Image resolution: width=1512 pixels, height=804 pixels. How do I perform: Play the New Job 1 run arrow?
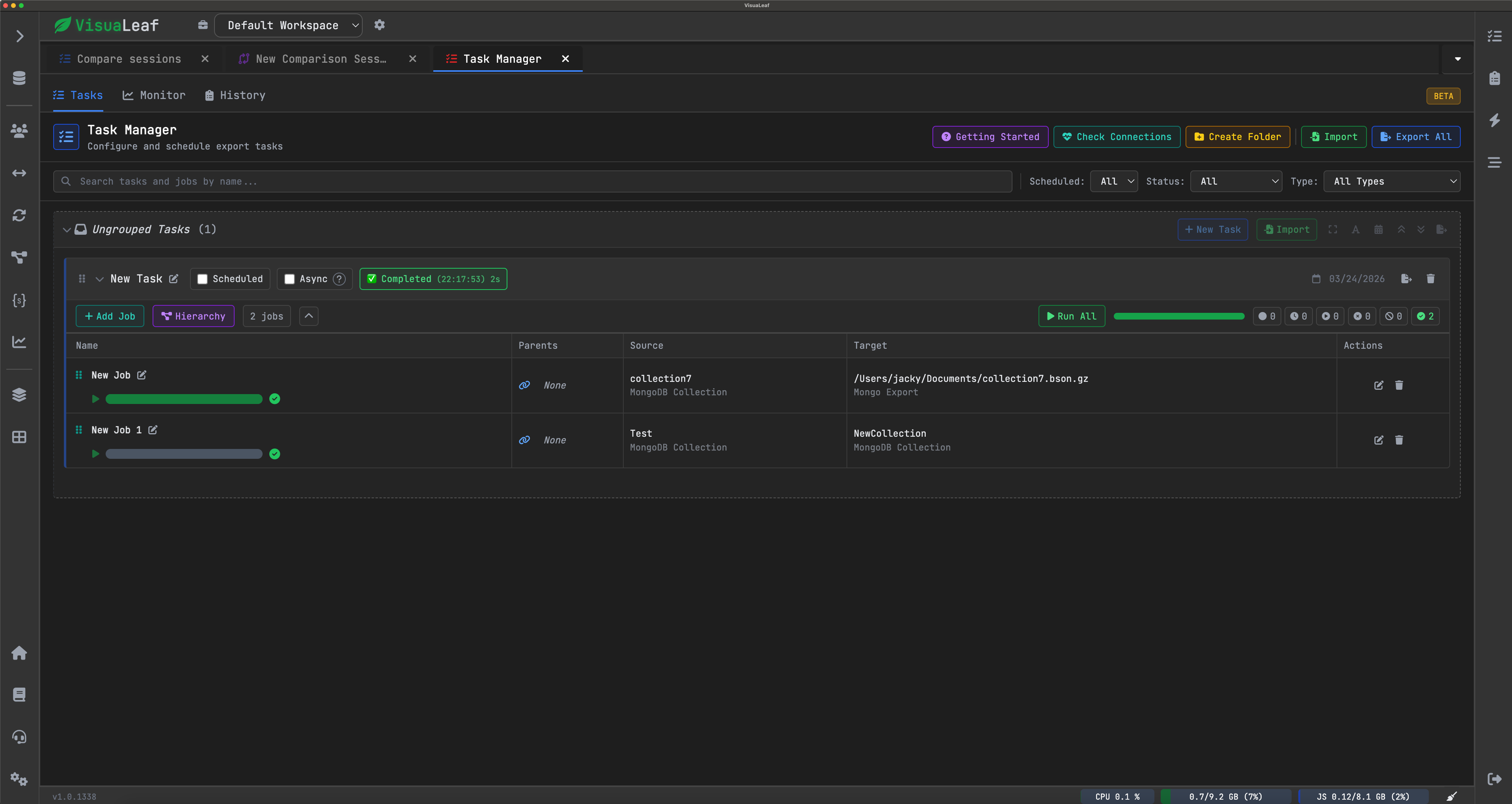(x=95, y=453)
